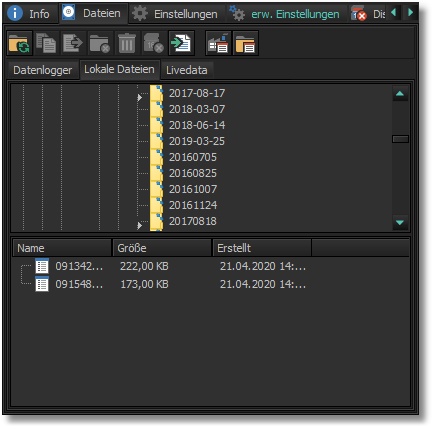
Task: Select the file starting with 091342
Action: (79, 266)
